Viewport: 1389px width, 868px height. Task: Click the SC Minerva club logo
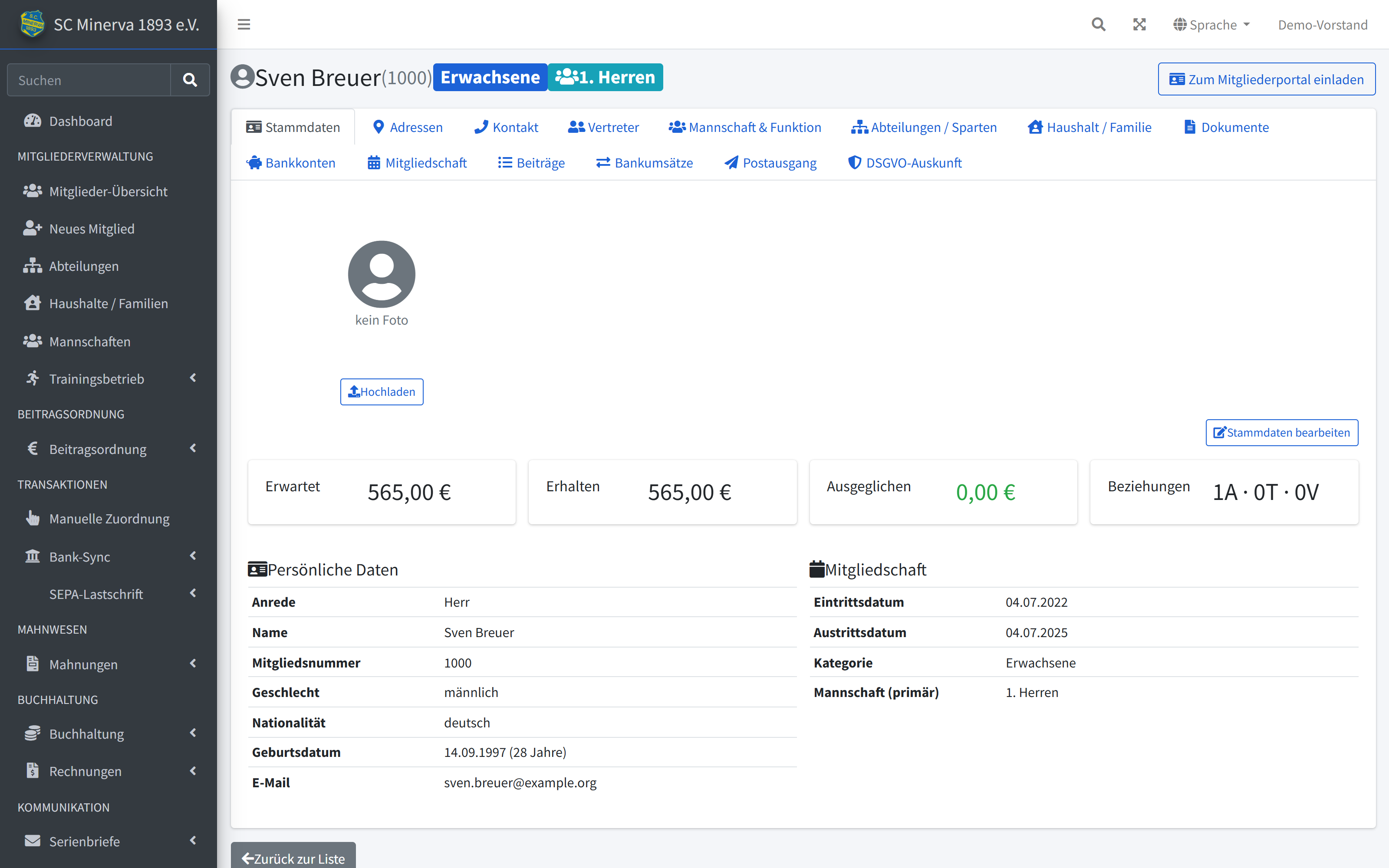[32, 24]
